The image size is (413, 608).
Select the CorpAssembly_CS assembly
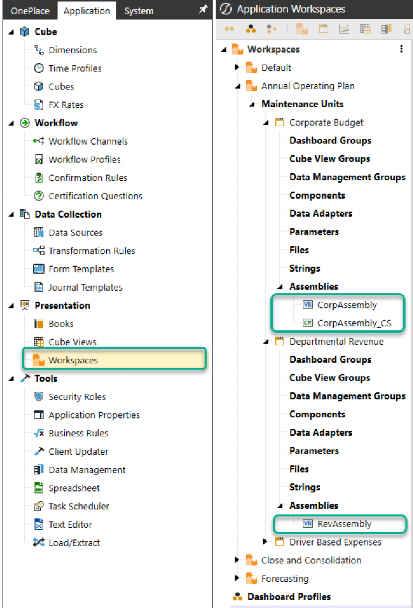point(354,323)
